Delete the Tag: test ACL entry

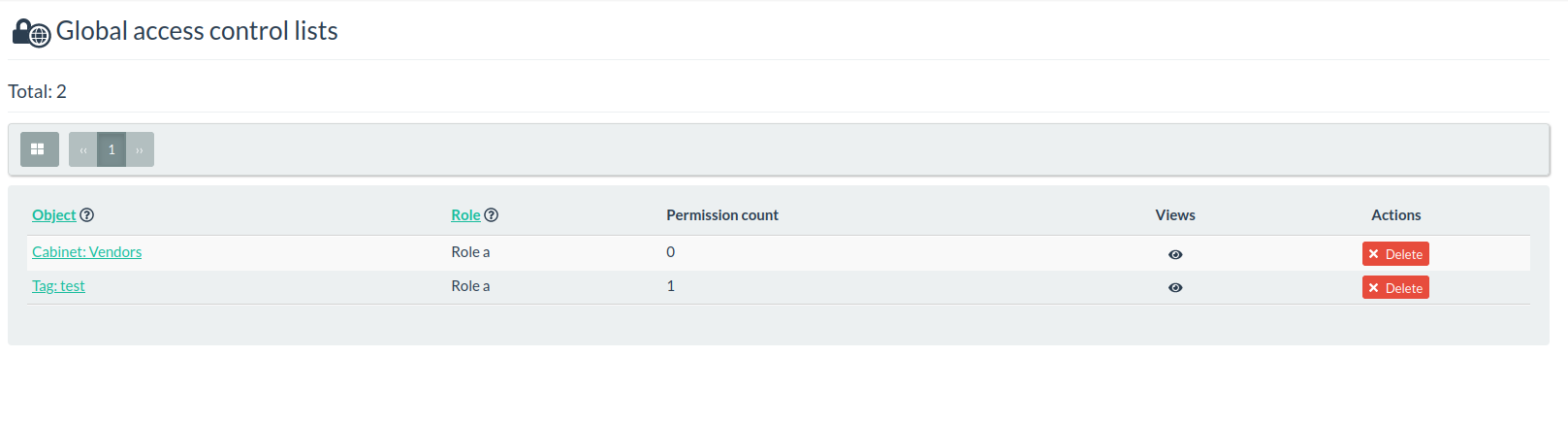(x=1395, y=287)
